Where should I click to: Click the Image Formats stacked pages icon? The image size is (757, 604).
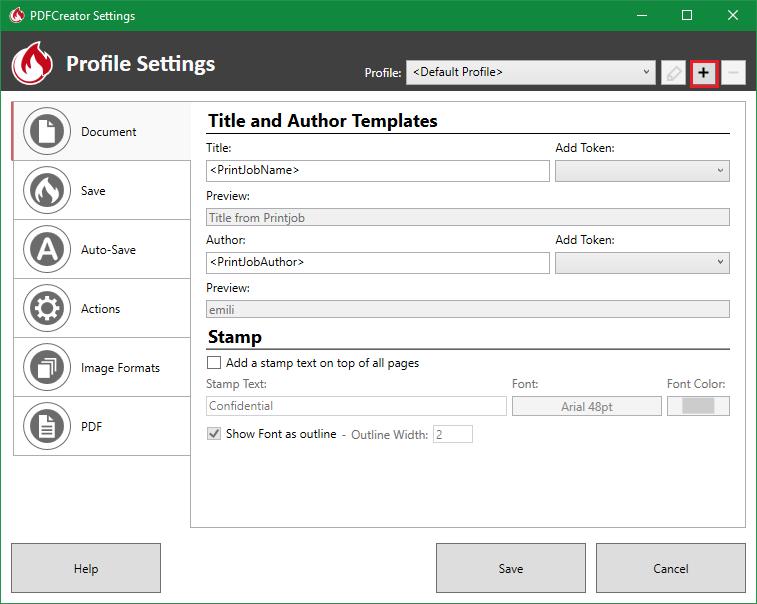(47, 367)
